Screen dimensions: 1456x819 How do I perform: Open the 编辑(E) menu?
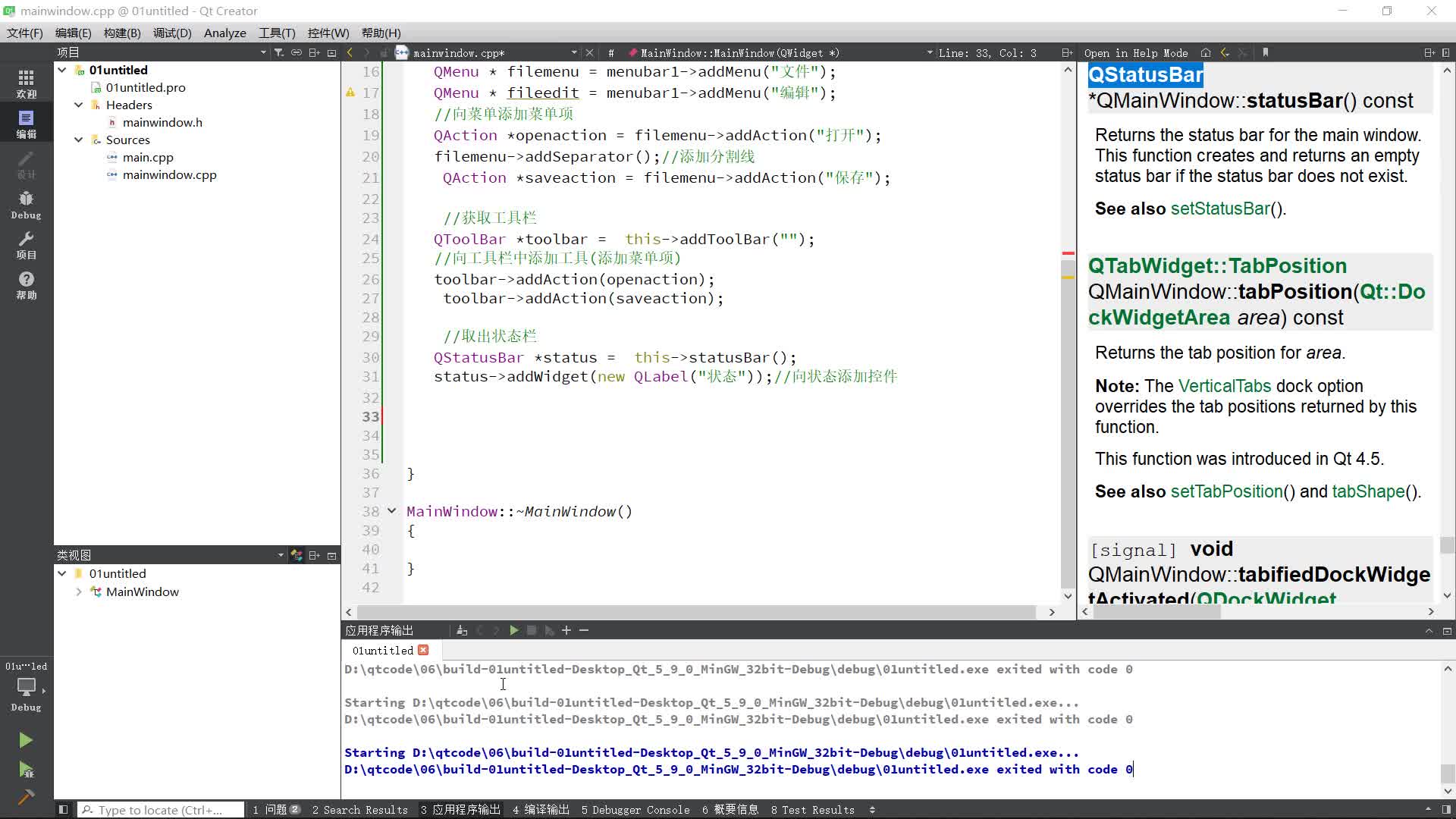click(x=73, y=33)
